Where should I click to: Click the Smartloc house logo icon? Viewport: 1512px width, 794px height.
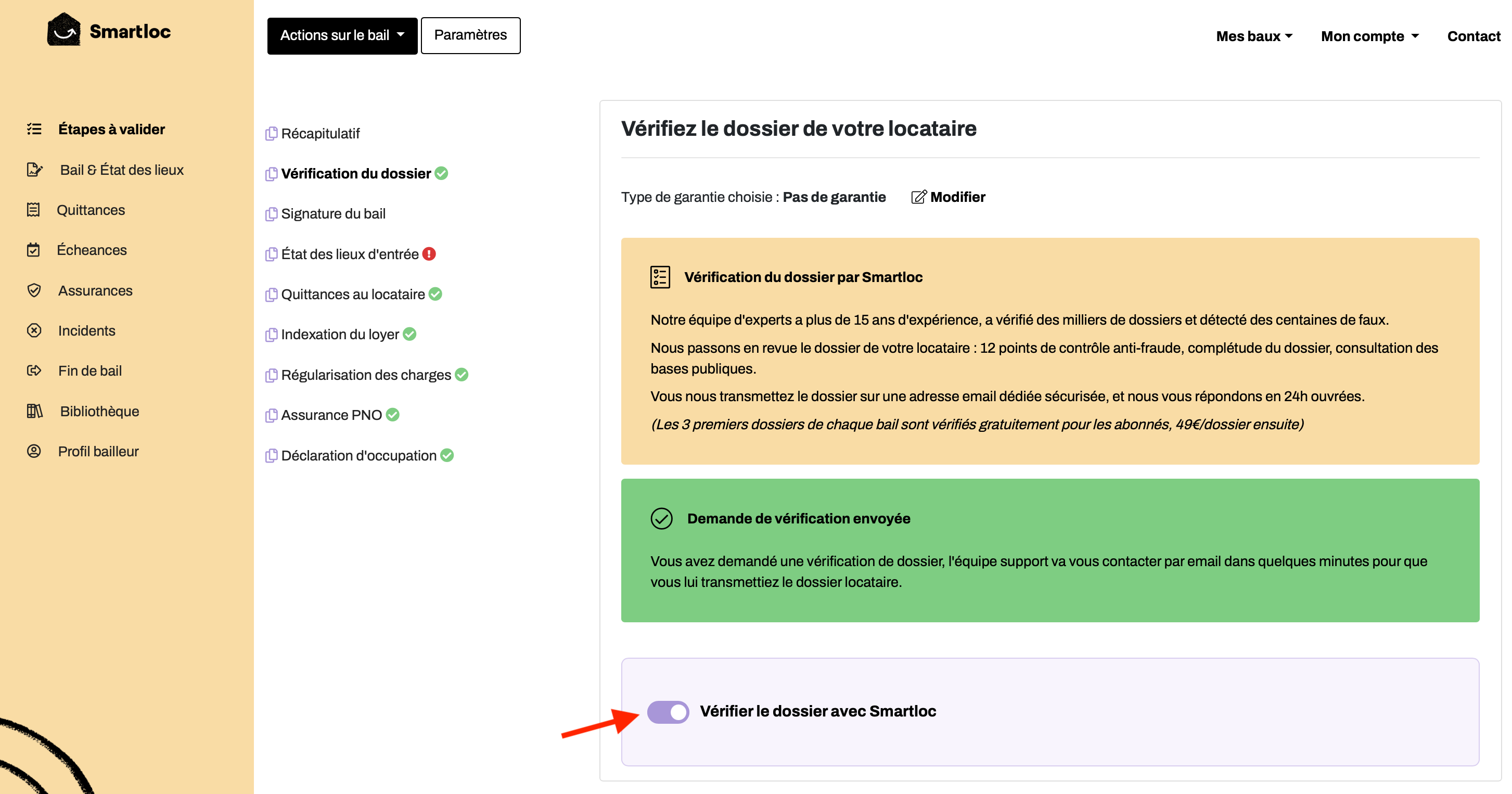pos(63,29)
